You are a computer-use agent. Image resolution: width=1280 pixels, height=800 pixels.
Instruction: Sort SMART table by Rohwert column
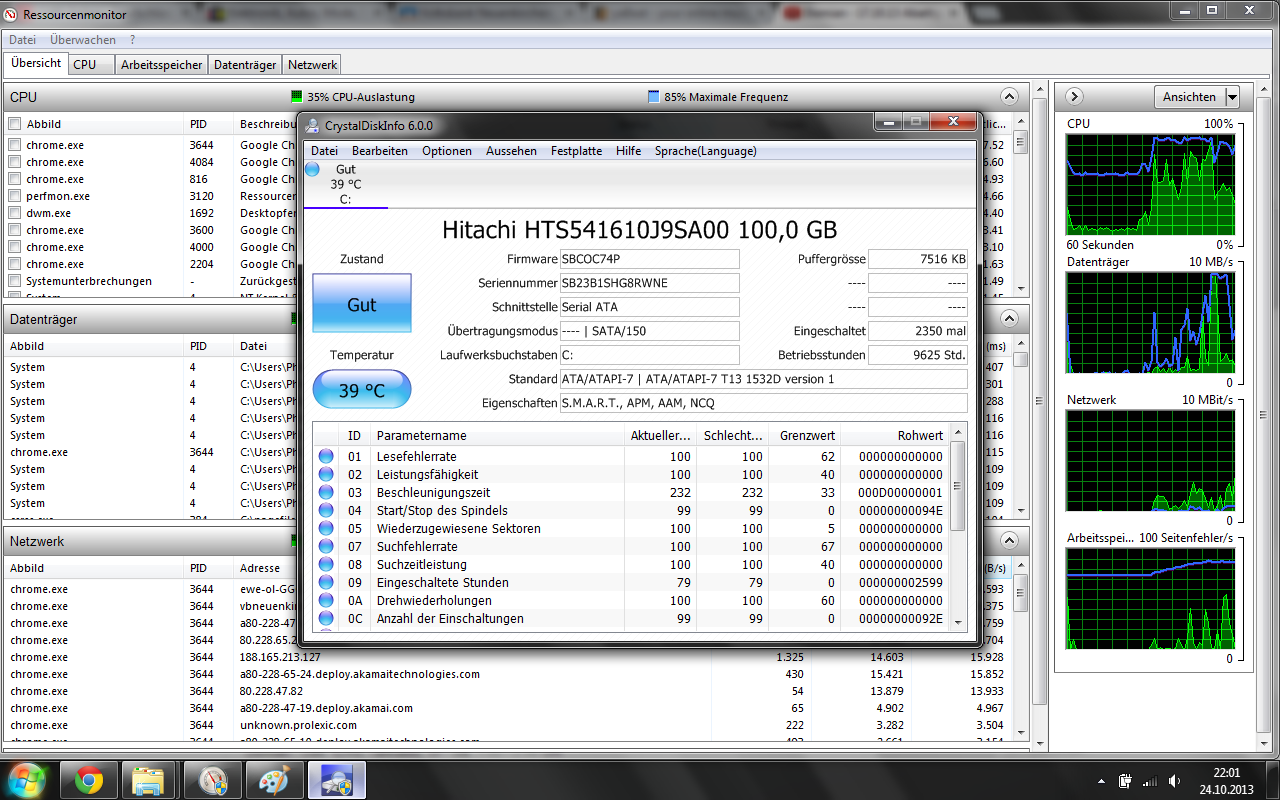(894, 435)
